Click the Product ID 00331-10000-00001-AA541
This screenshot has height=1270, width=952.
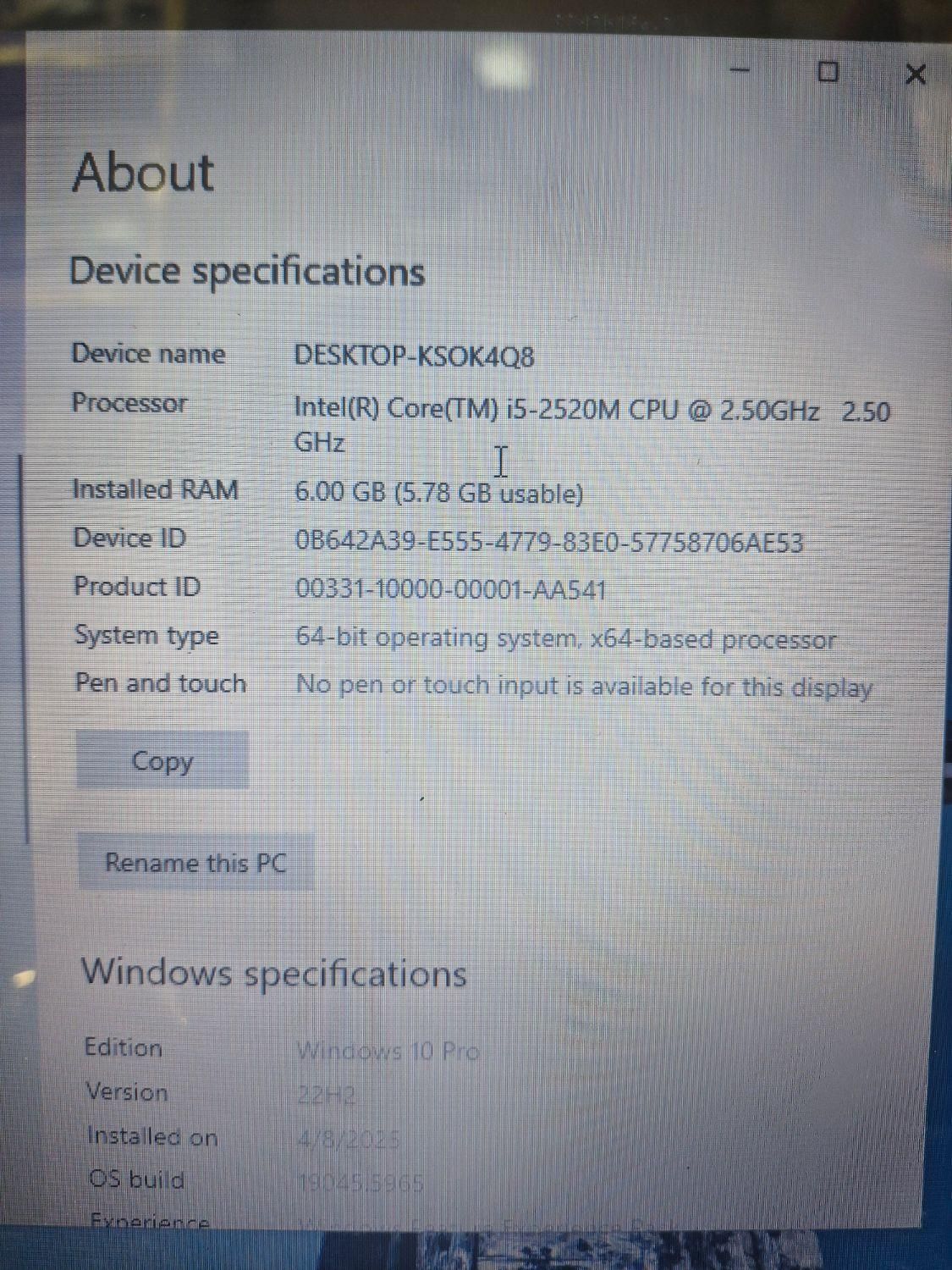[451, 589]
